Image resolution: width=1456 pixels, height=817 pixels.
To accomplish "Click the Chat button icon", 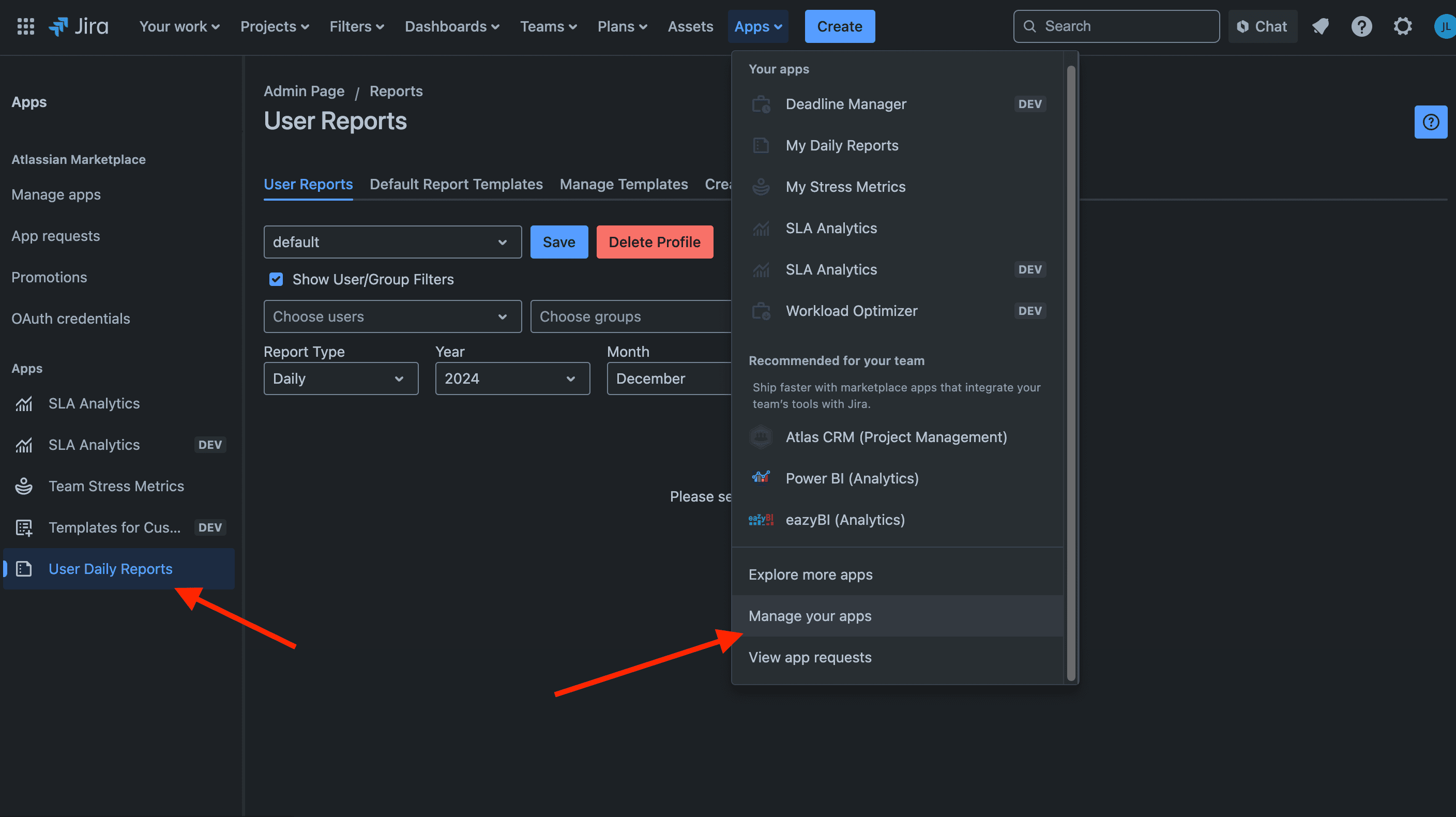I will 1242,26.
